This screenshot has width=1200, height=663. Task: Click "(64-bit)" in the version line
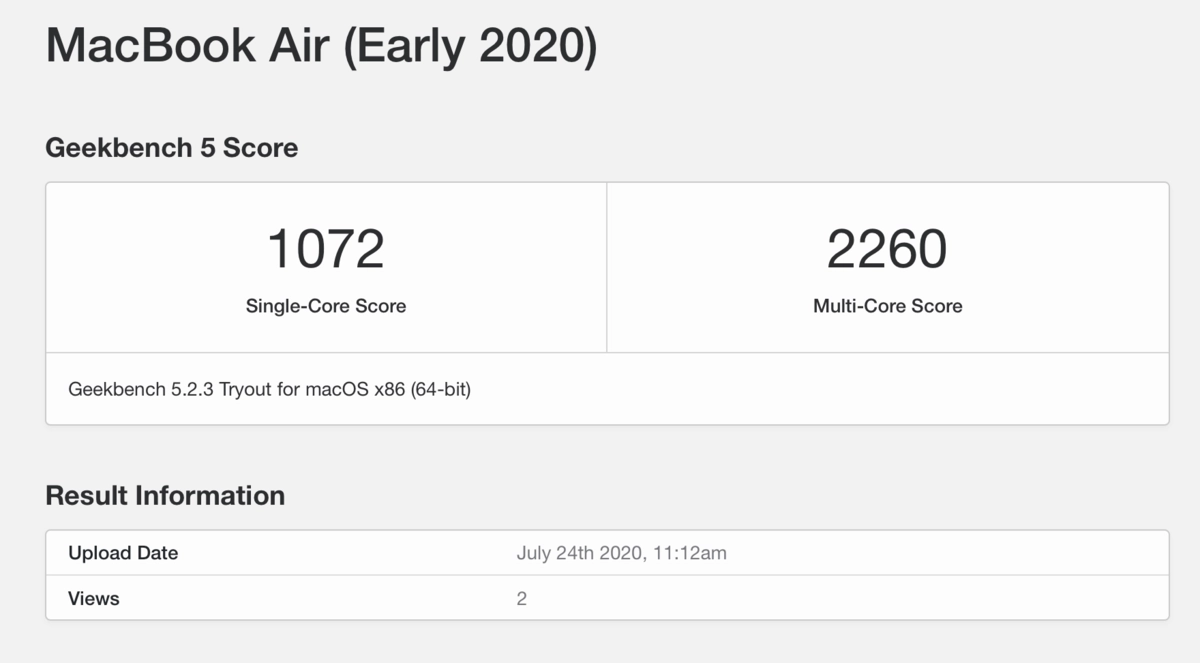click(437, 389)
